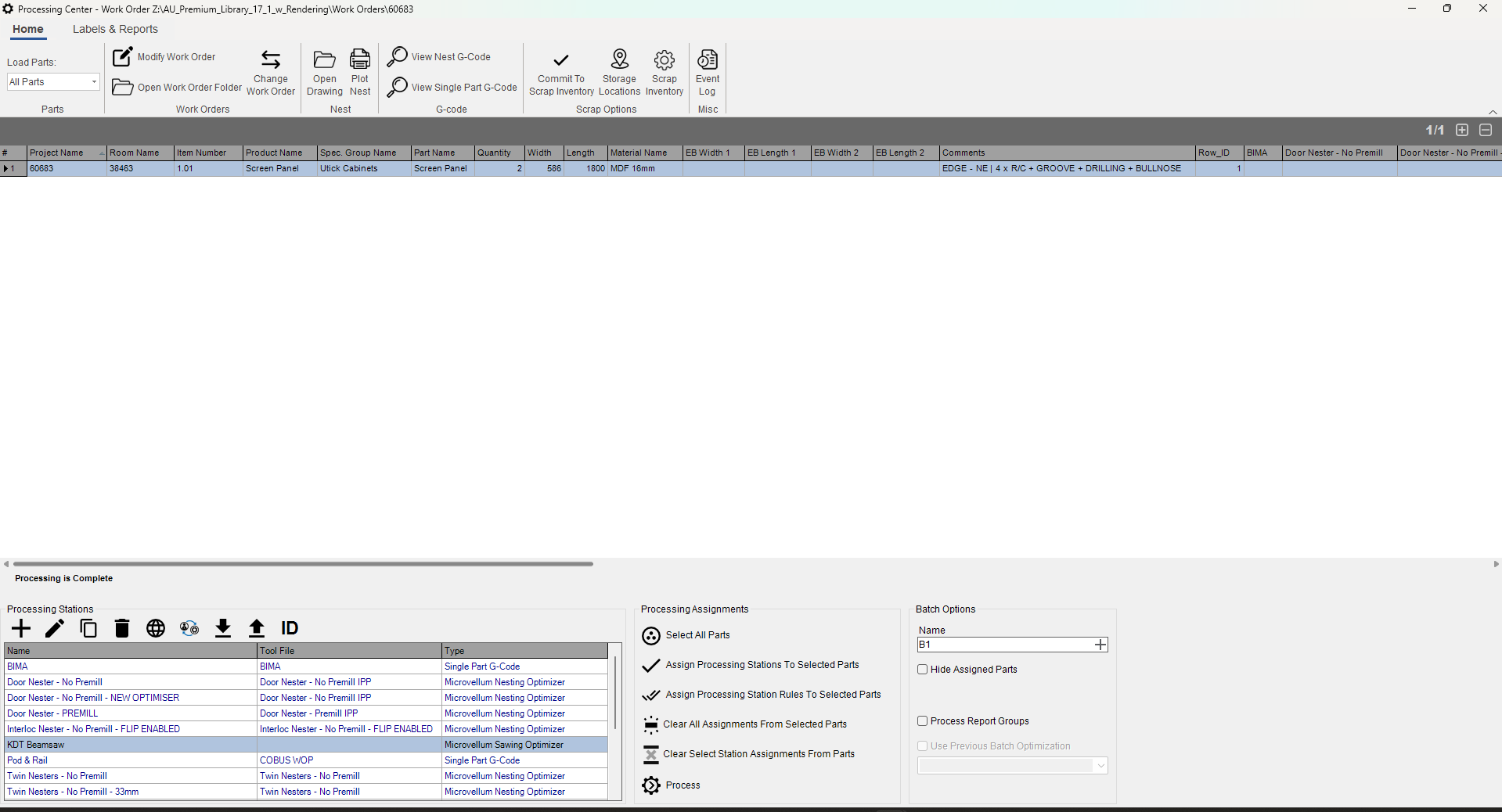Click the COBUS WOP tool file cell
Screen dimensions: 1502x812
tap(349, 760)
